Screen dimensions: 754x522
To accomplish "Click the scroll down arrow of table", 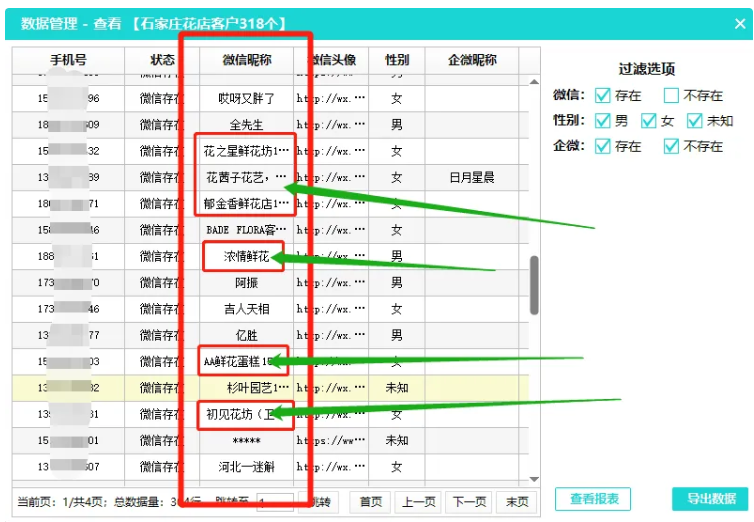I will [534, 479].
